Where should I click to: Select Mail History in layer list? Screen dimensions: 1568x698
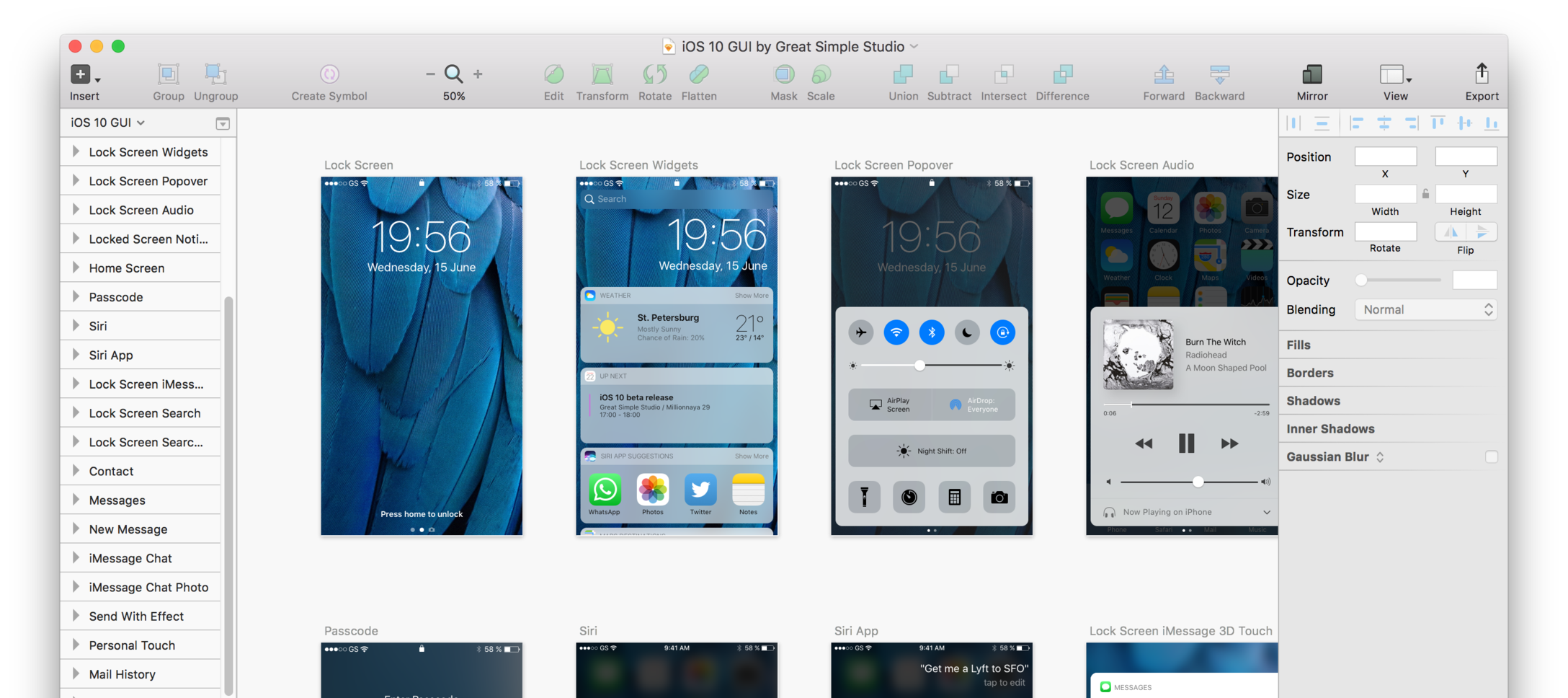click(x=141, y=674)
